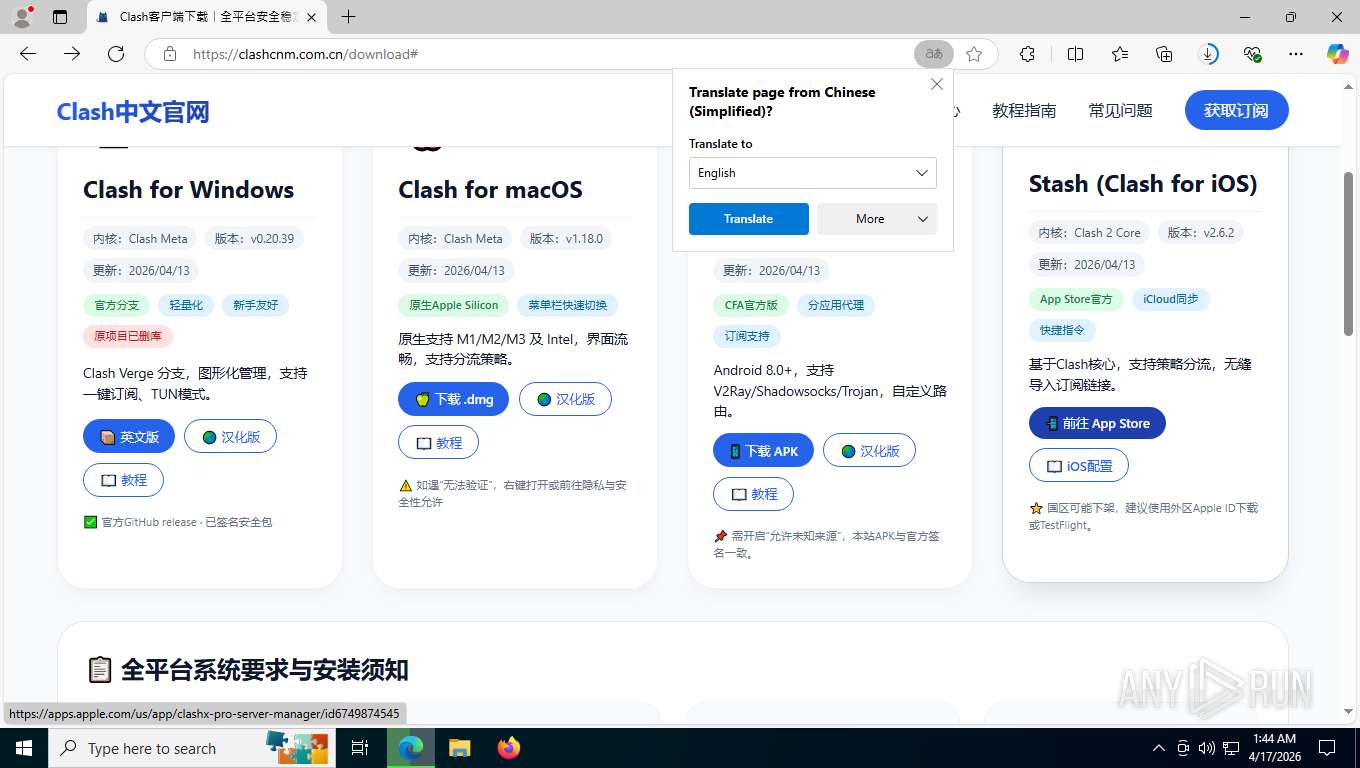The image size is (1360, 768).
Task: Click the Translate button
Action: coord(748,219)
